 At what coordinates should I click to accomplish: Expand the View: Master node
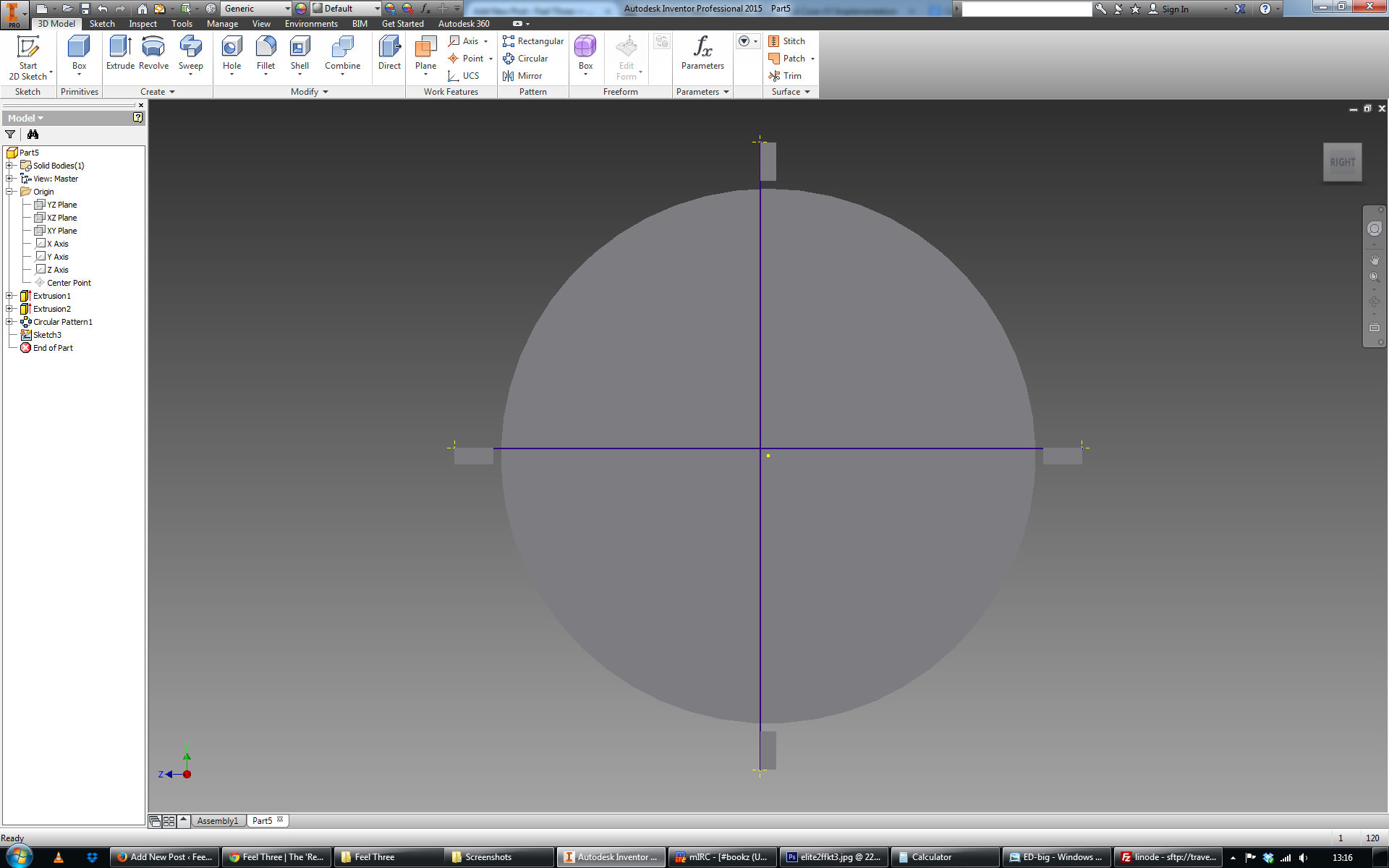click(9, 179)
